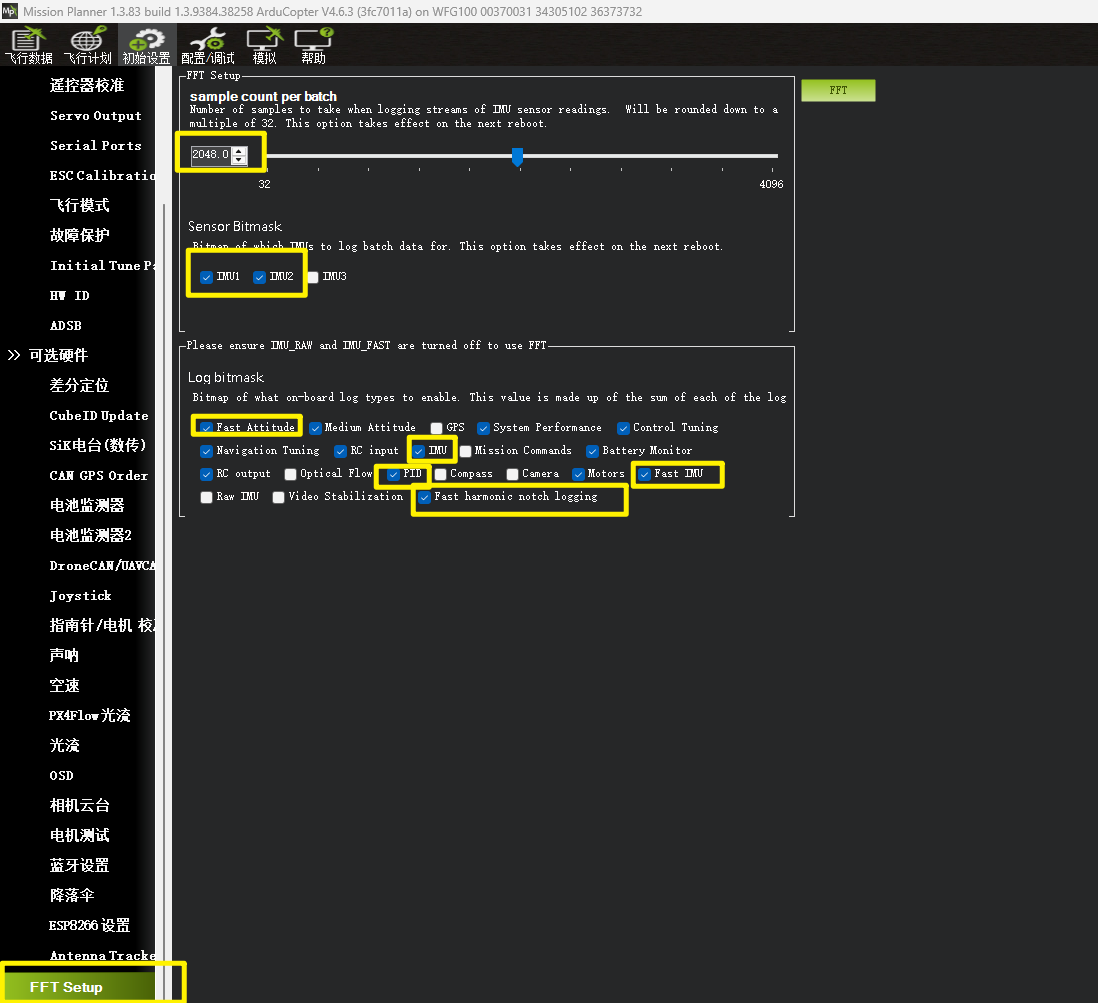Viewport: 1098px width, 1003px height.
Task: Open 相机云台 in the sidebar
Action: pyautogui.click(x=79, y=805)
